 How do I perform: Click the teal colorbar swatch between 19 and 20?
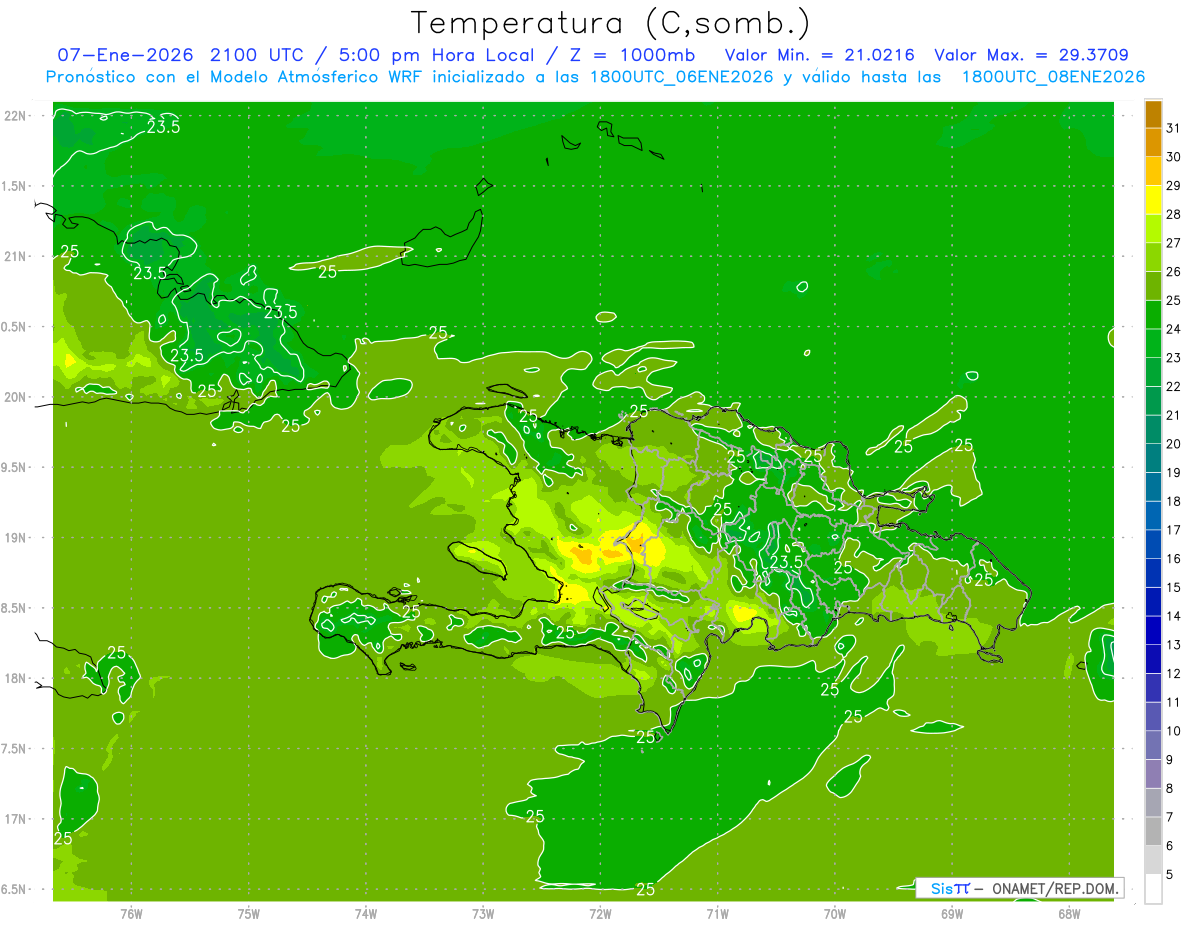point(1153,458)
